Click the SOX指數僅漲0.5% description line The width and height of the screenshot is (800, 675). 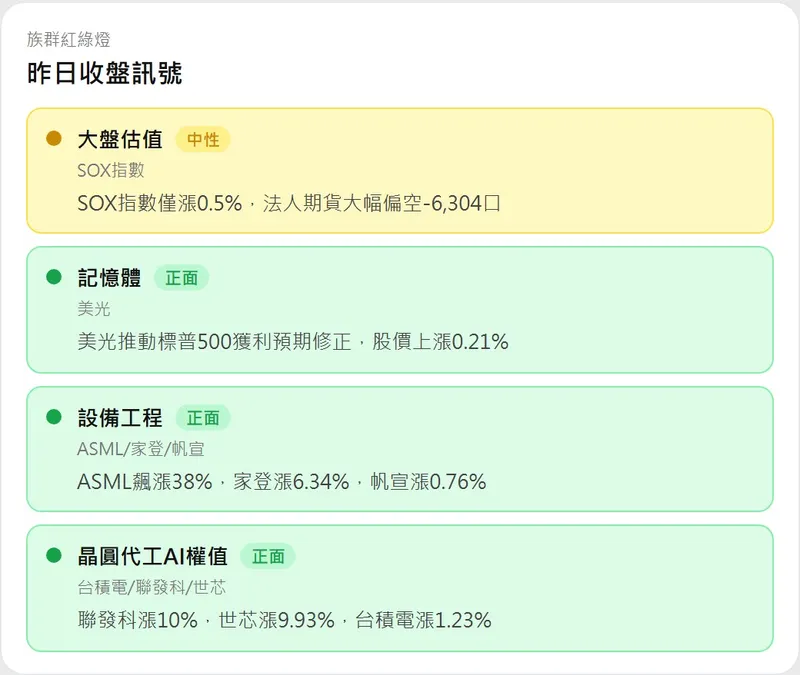288,203
